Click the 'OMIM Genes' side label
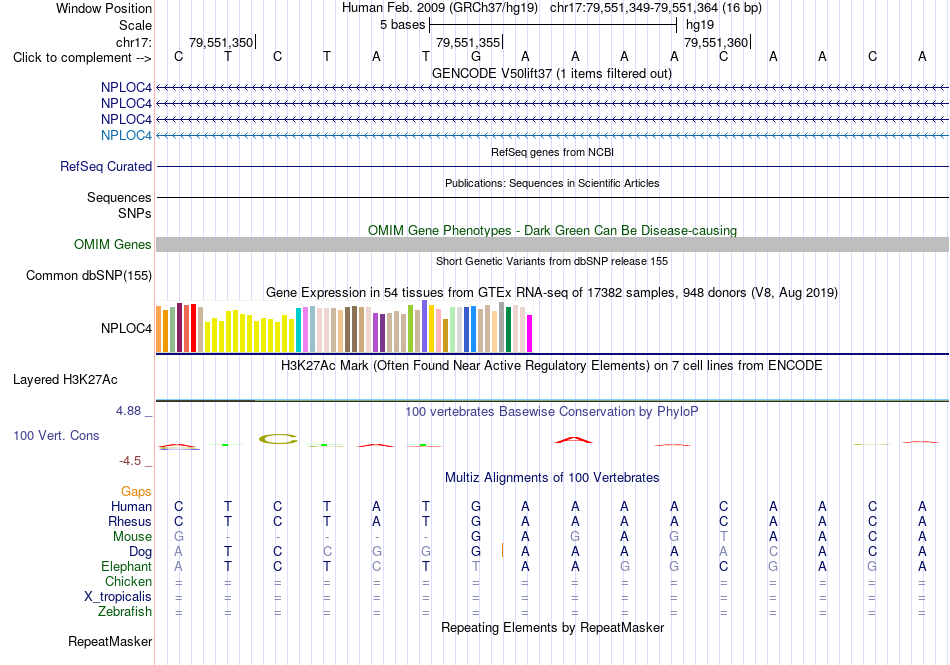Image resolution: width=950 pixels, height=665 pixels. pyautogui.click(x=112, y=244)
